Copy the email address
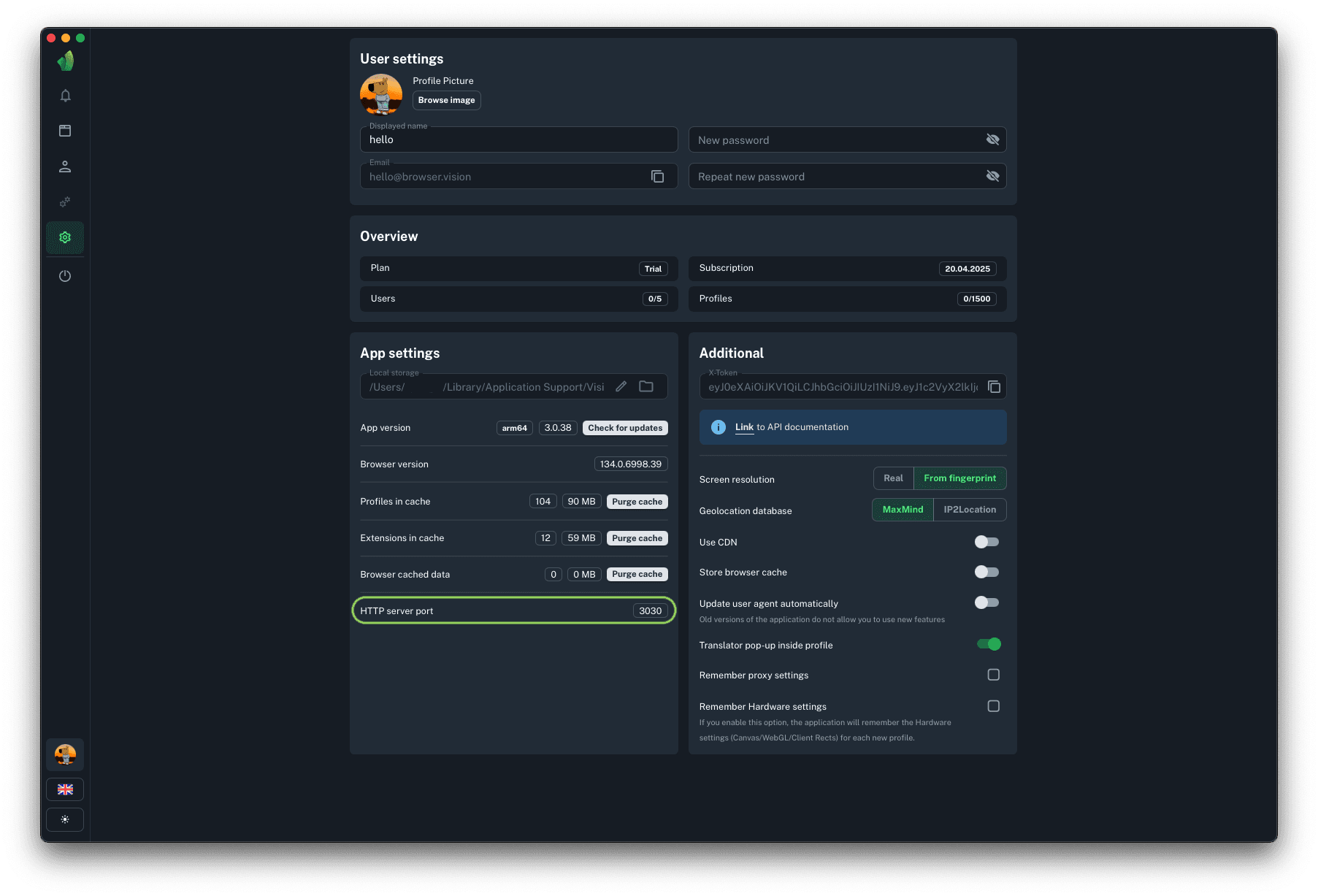This screenshot has height=896, width=1318. click(x=657, y=177)
